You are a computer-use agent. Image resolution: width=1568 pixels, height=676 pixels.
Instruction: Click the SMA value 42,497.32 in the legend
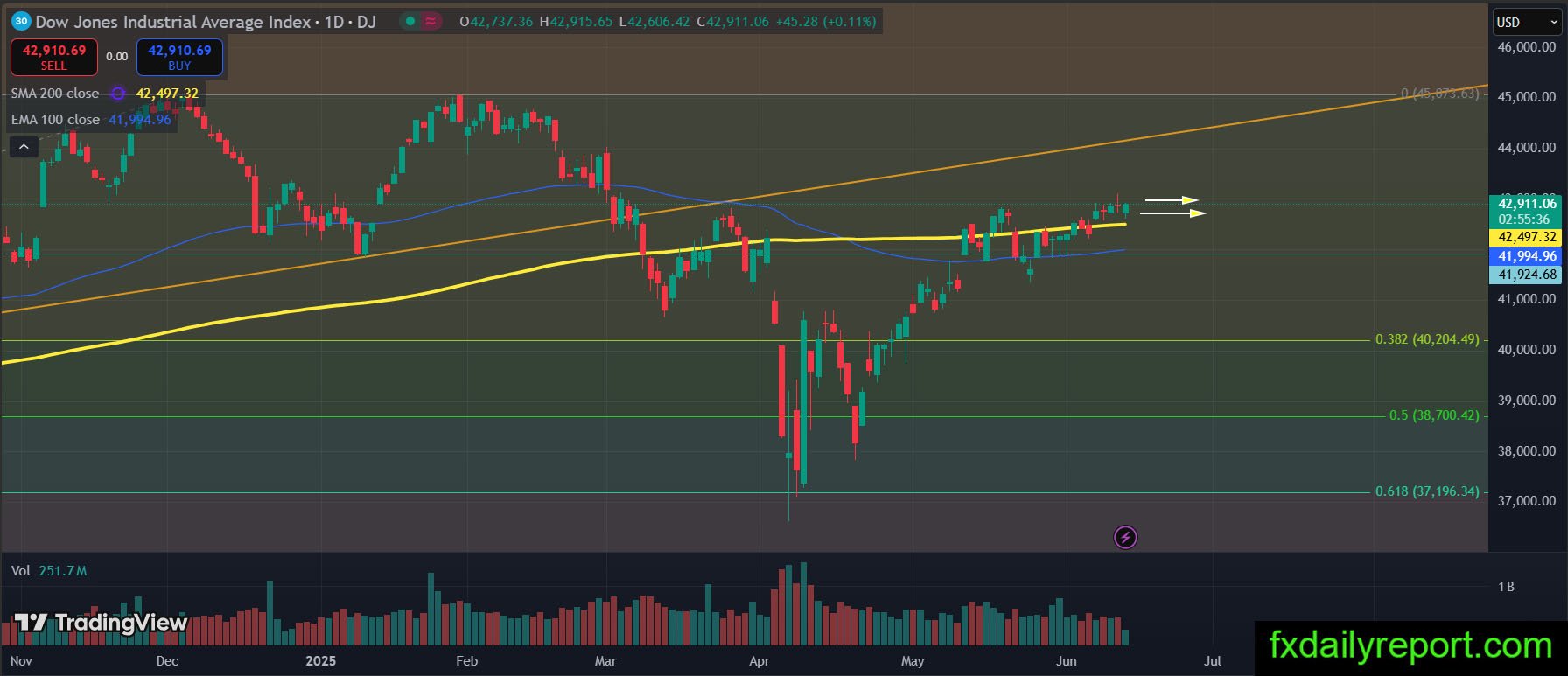coord(167,94)
